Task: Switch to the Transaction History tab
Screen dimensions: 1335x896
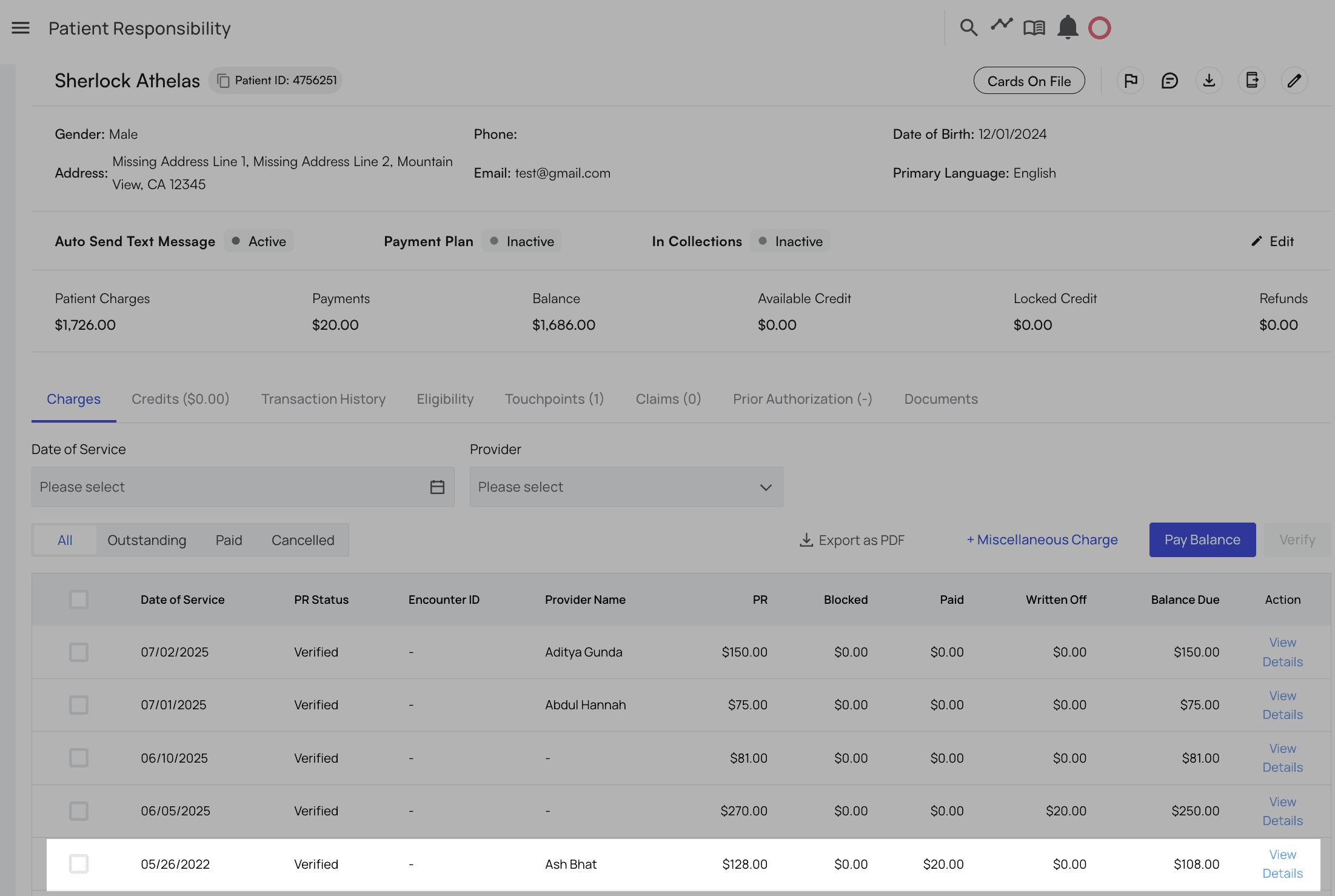Action: [x=323, y=399]
